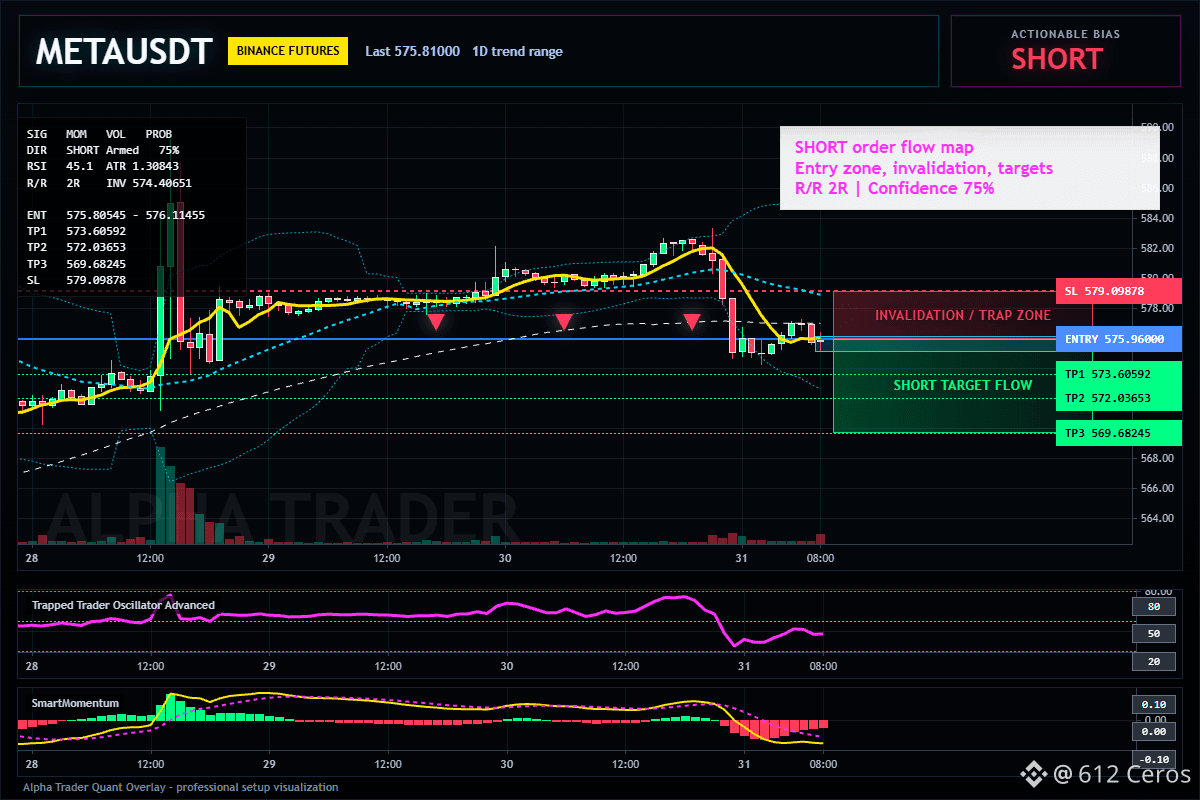Click the 582.00 price axis label
1200x800 pixels.
pos(1156,248)
